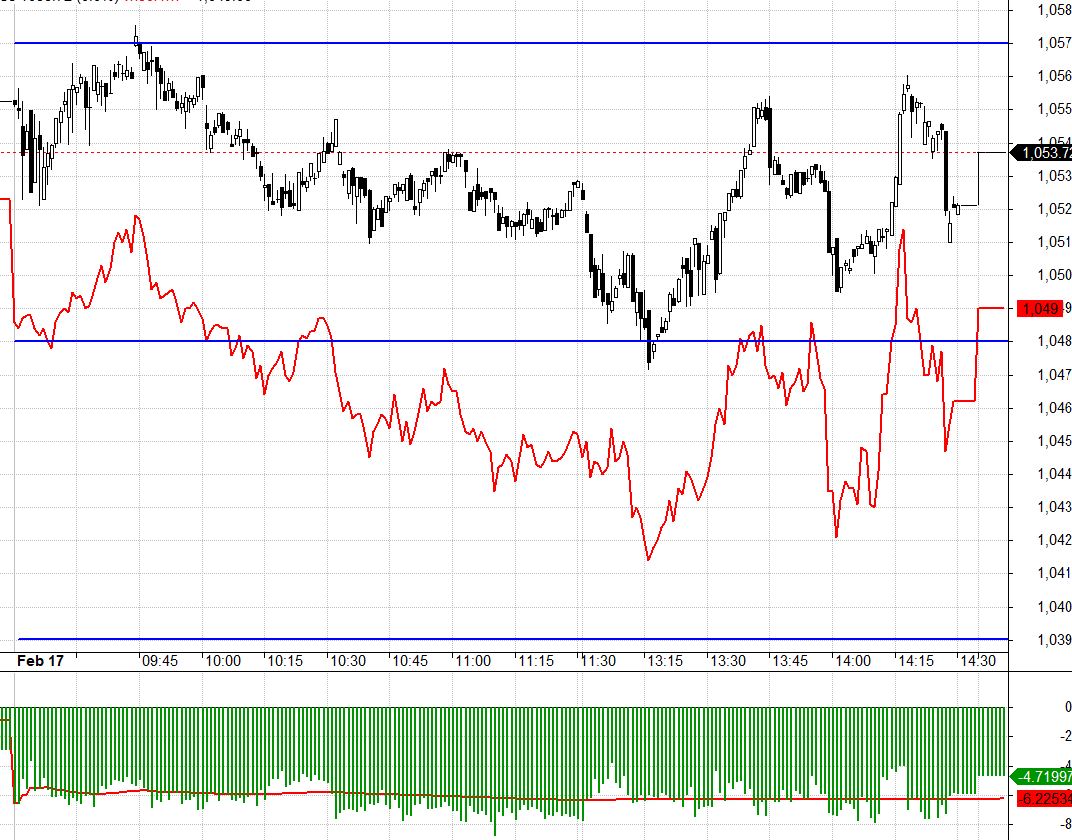
Task: Click the 1,039 price axis label
Action: coord(1054,640)
